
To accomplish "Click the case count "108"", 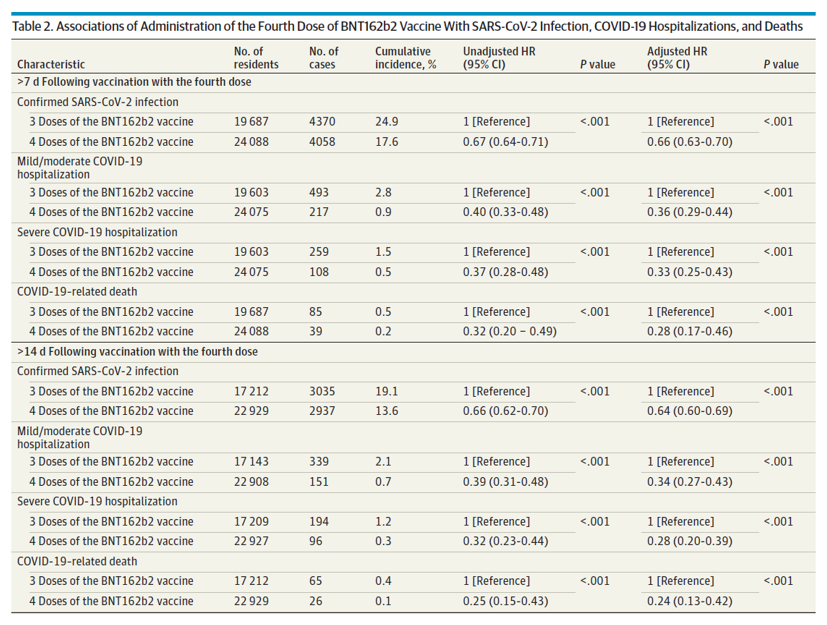I will (x=319, y=272).
